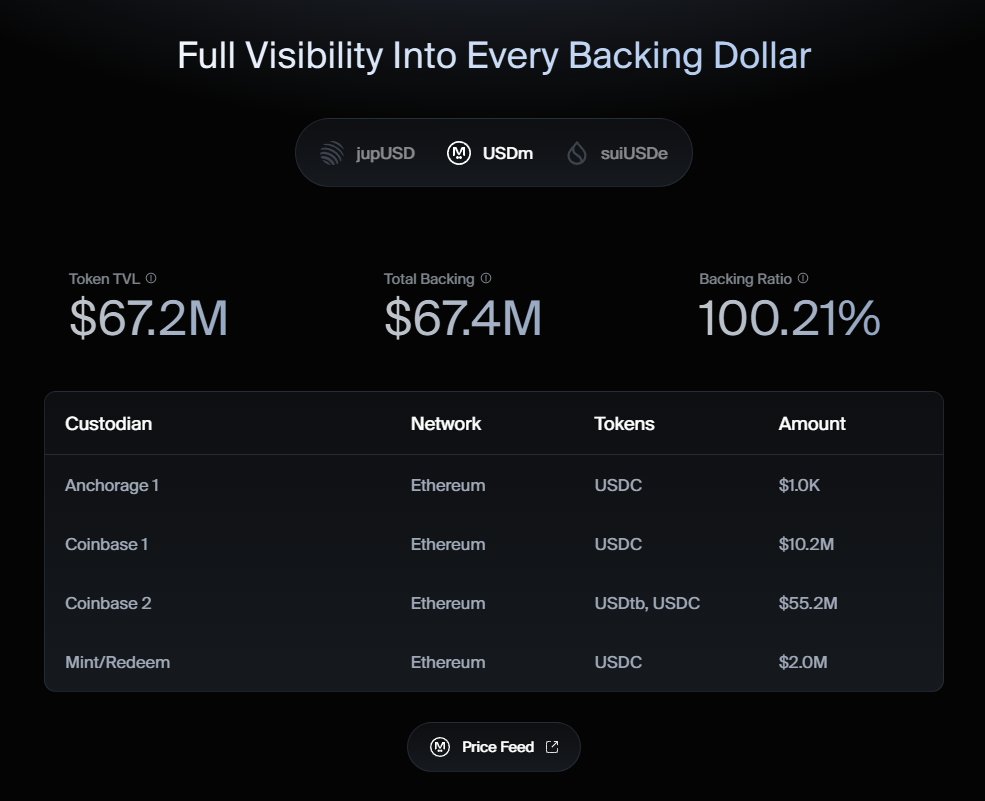The height and width of the screenshot is (801, 985).
Task: Select the Mint/Redeem row
Action: pyautogui.click(x=494, y=662)
